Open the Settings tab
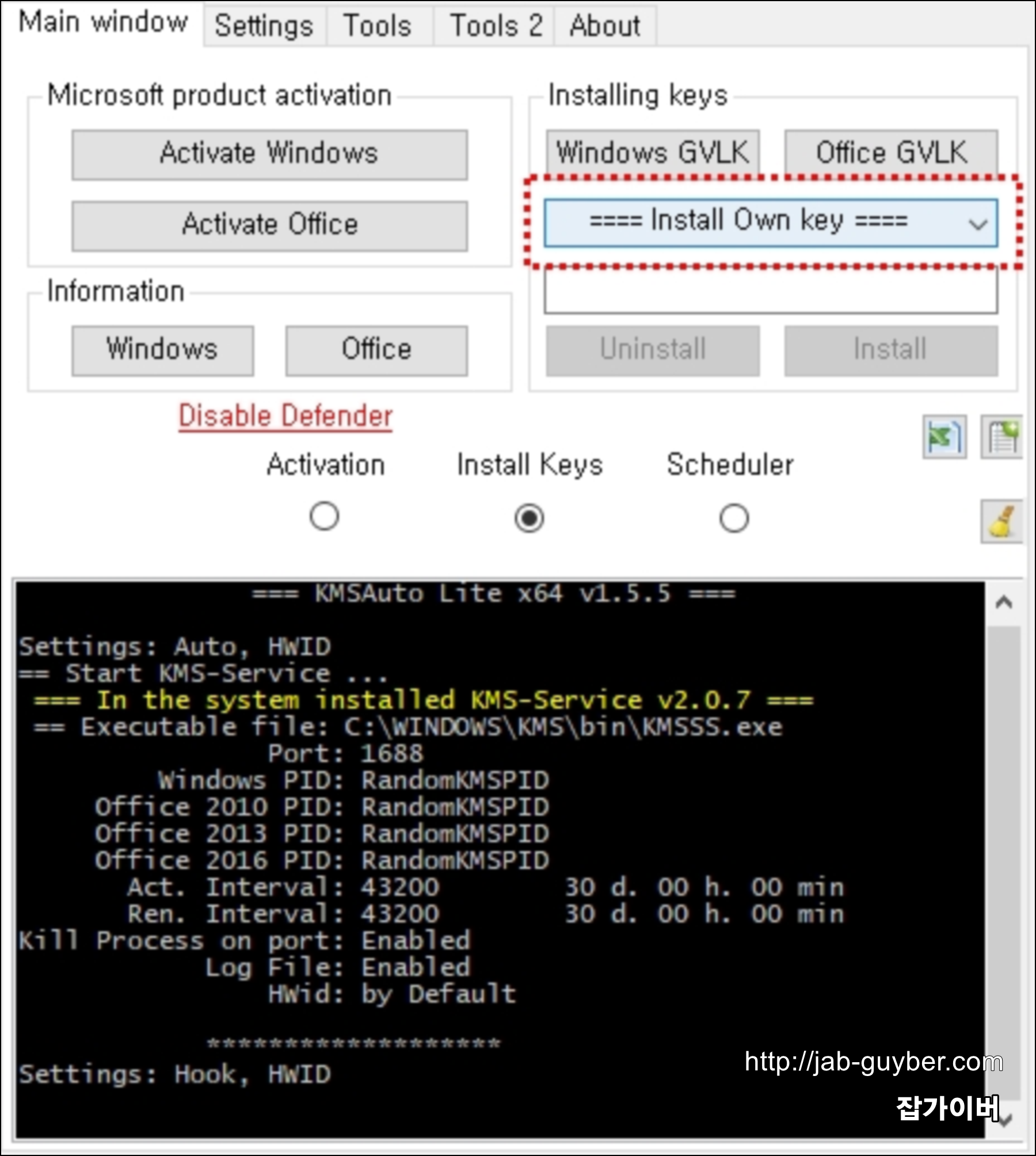This screenshot has height=1156, width=1036. 264,26
